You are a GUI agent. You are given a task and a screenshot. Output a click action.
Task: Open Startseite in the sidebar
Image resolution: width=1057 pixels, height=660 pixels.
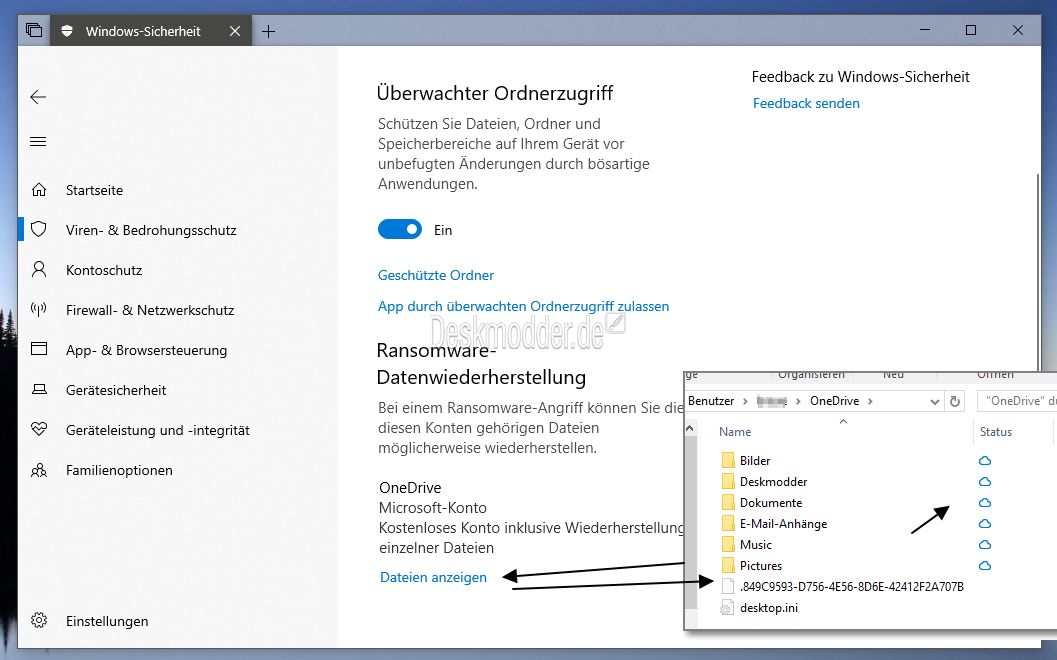coord(94,190)
